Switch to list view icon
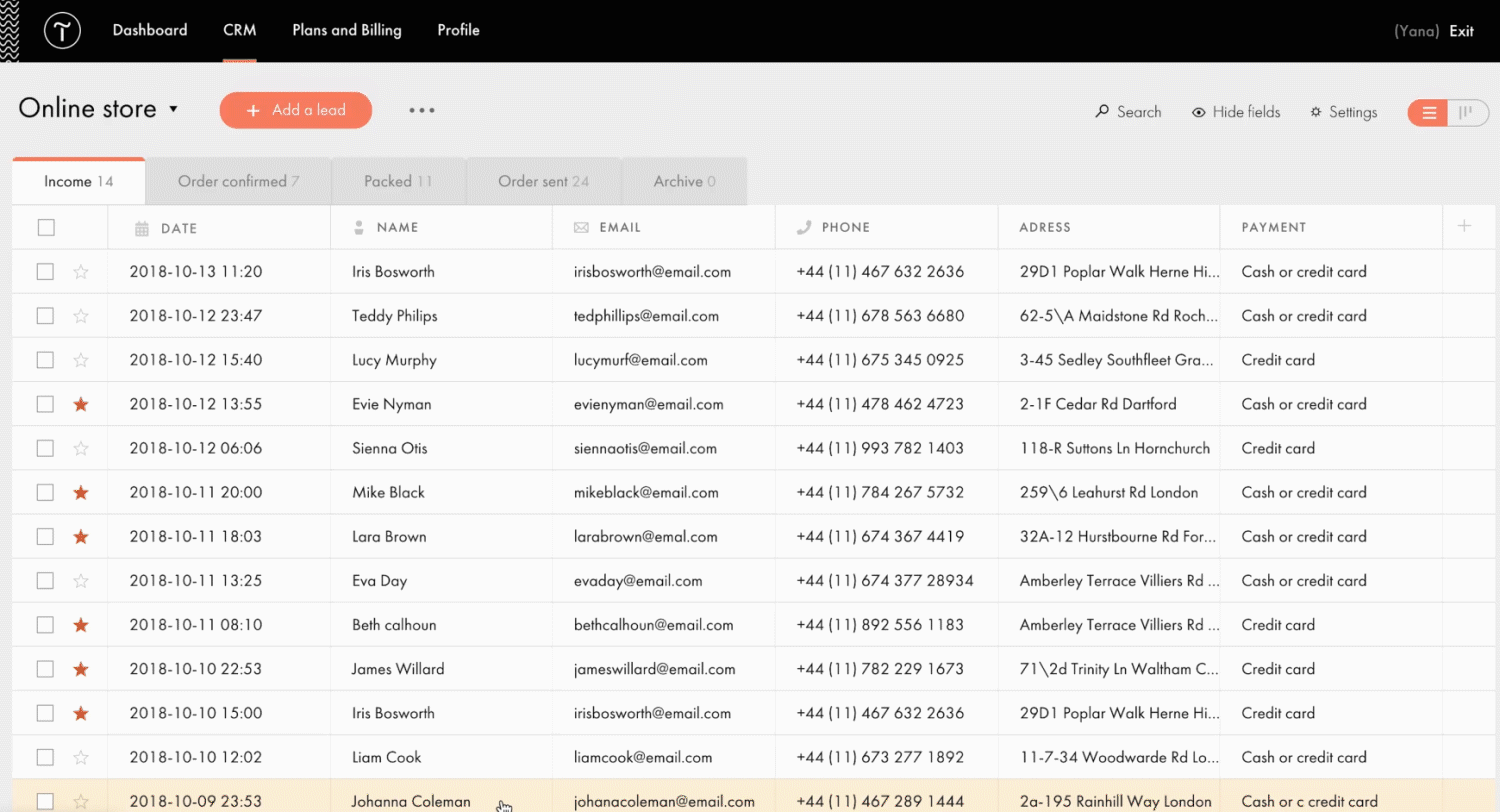This screenshot has width=1500, height=812. tap(1429, 112)
